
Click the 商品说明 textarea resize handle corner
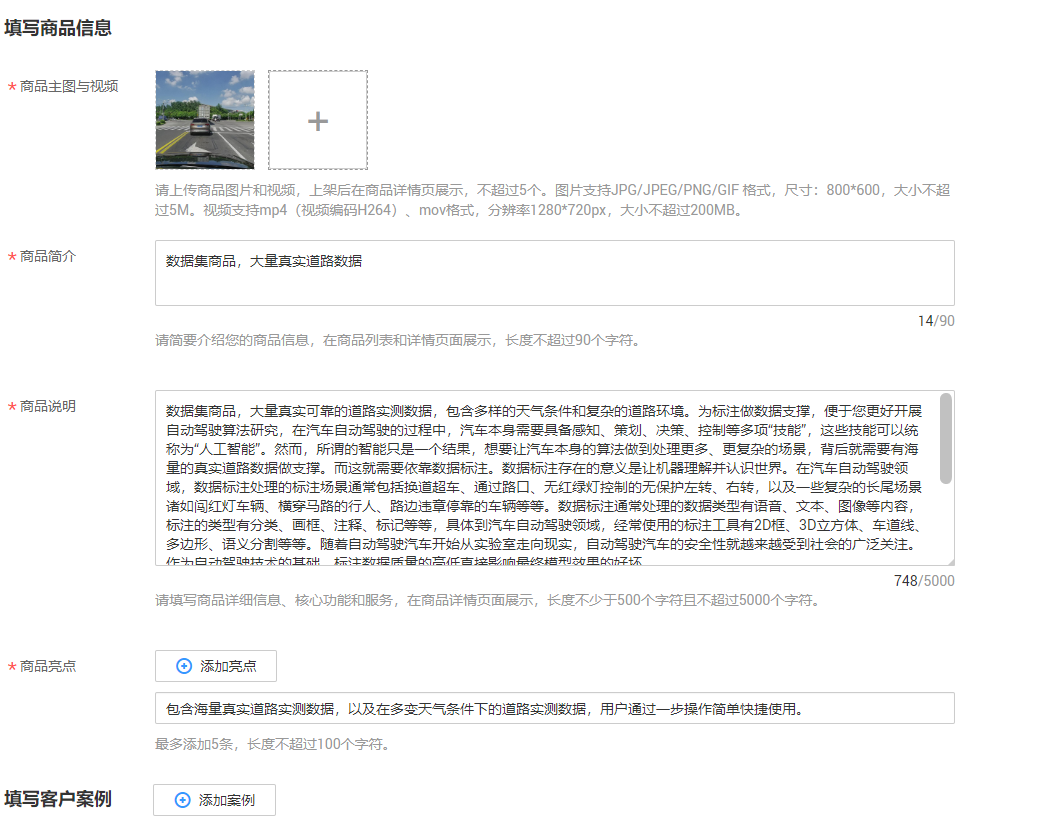click(950, 562)
